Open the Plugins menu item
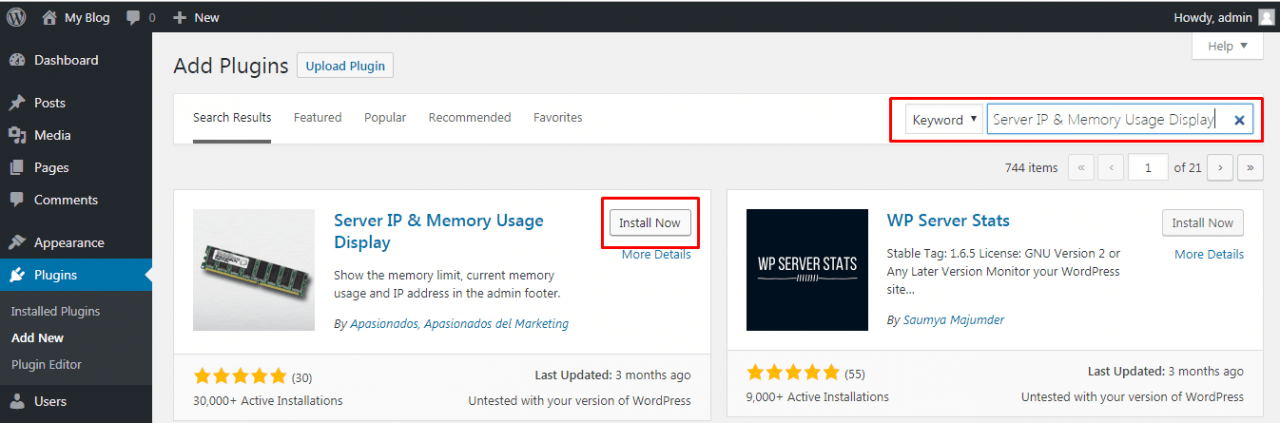Image resolution: width=1280 pixels, height=423 pixels. click(x=76, y=275)
